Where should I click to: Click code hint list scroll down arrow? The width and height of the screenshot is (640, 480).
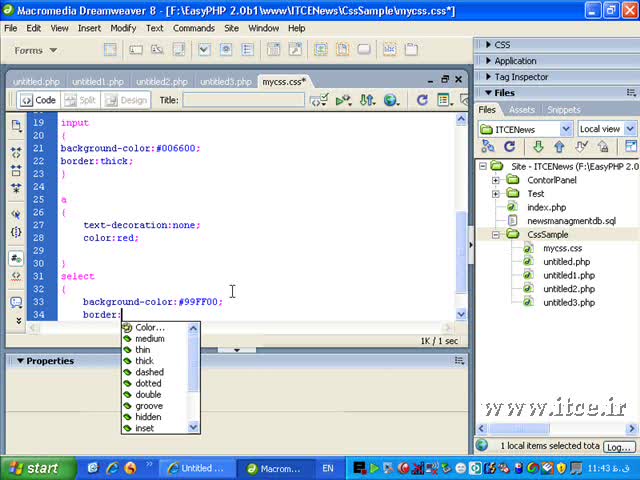193,427
